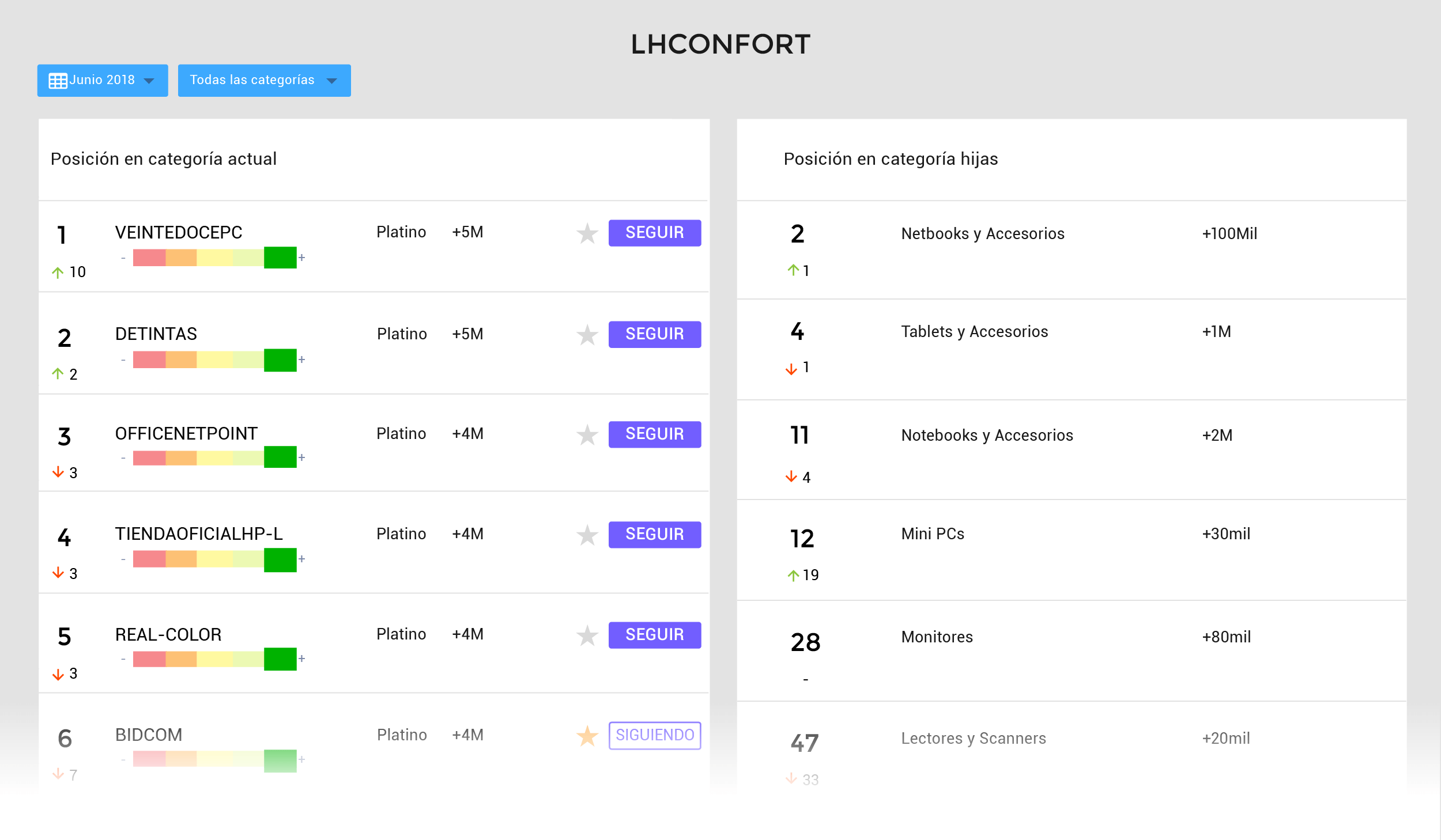The height and width of the screenshot is (840, 1441).
Task: Click the arrow on the Todas las categorías selector
Action: [331, 81]
